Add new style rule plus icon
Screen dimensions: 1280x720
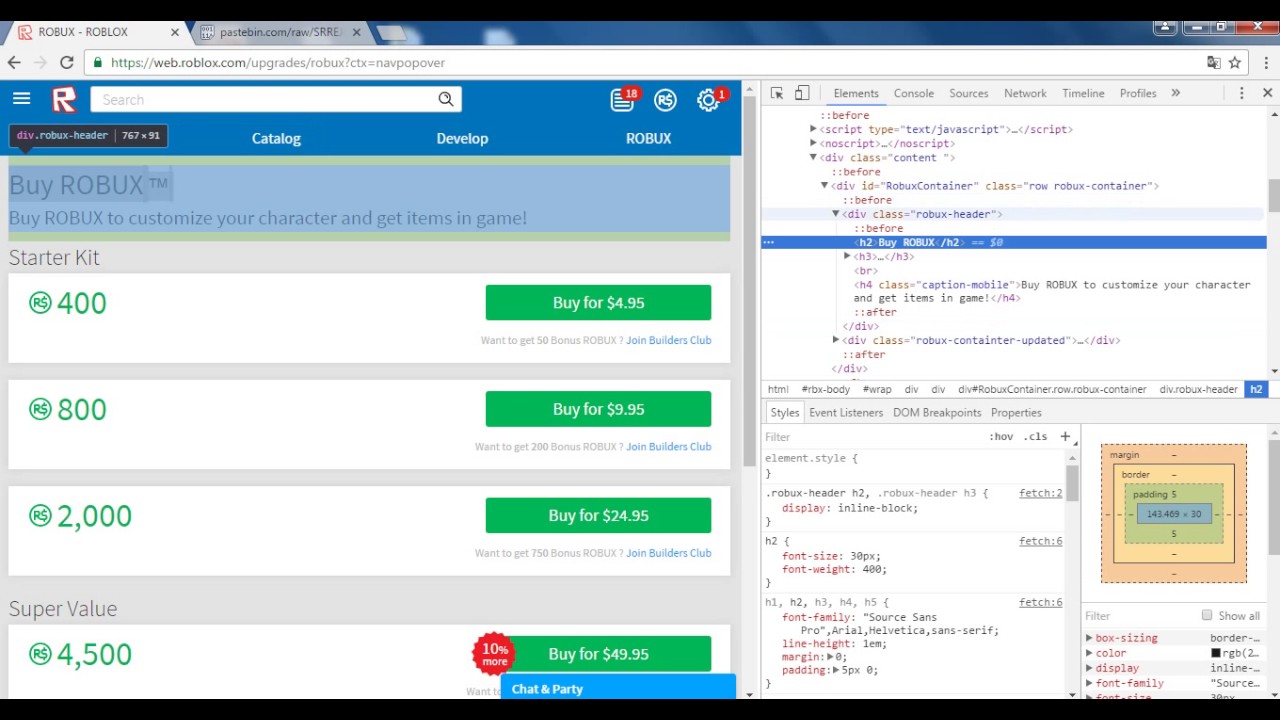[x=1065, y=437]
